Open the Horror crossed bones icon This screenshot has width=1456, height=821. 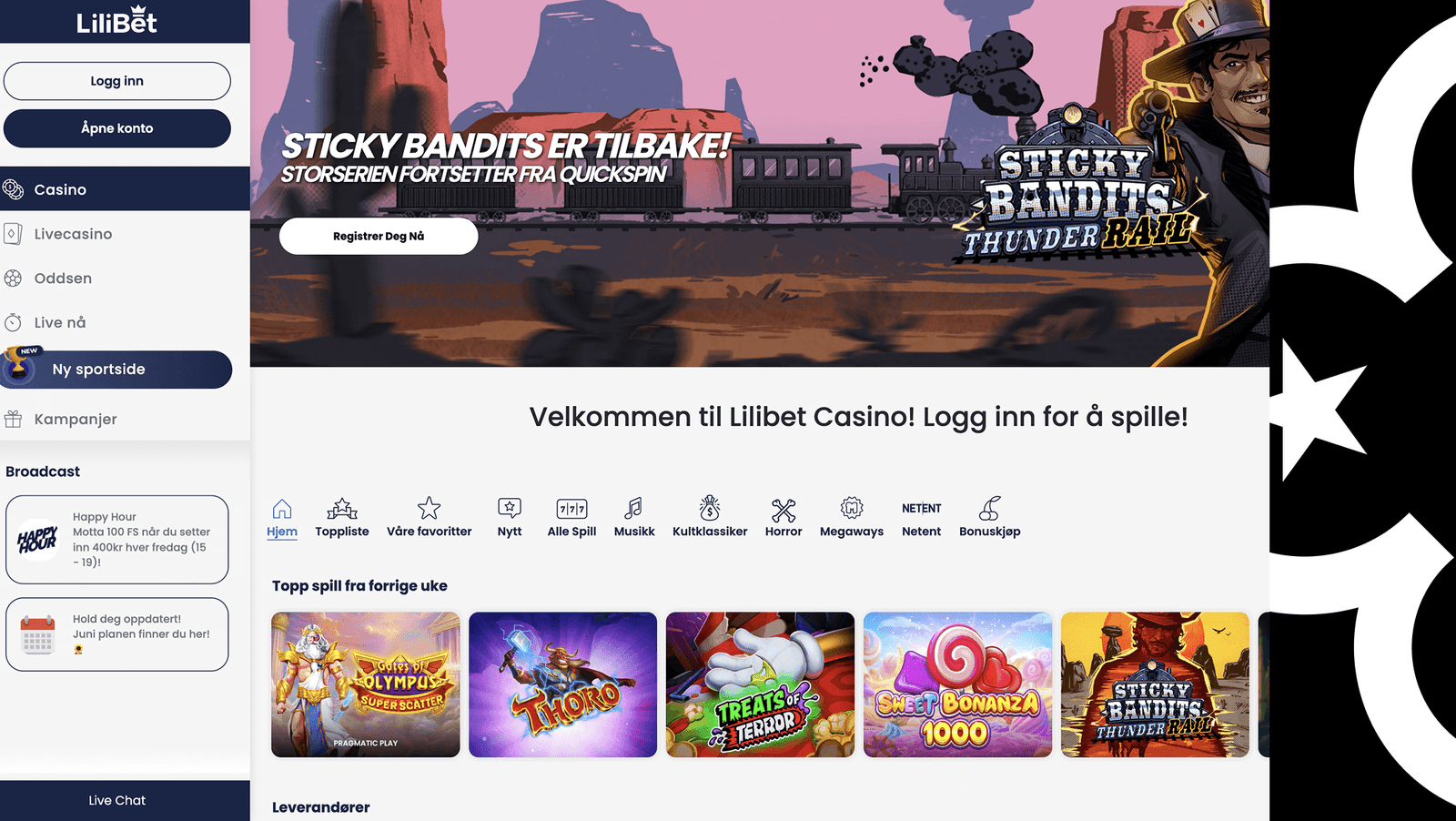pos(784,509)
